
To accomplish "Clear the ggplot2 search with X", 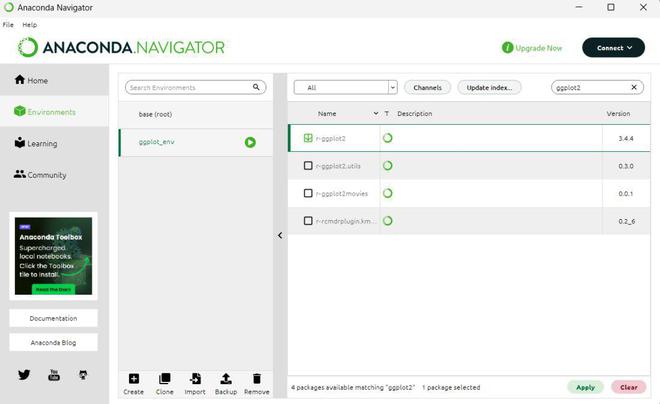I will coord(634,87).
